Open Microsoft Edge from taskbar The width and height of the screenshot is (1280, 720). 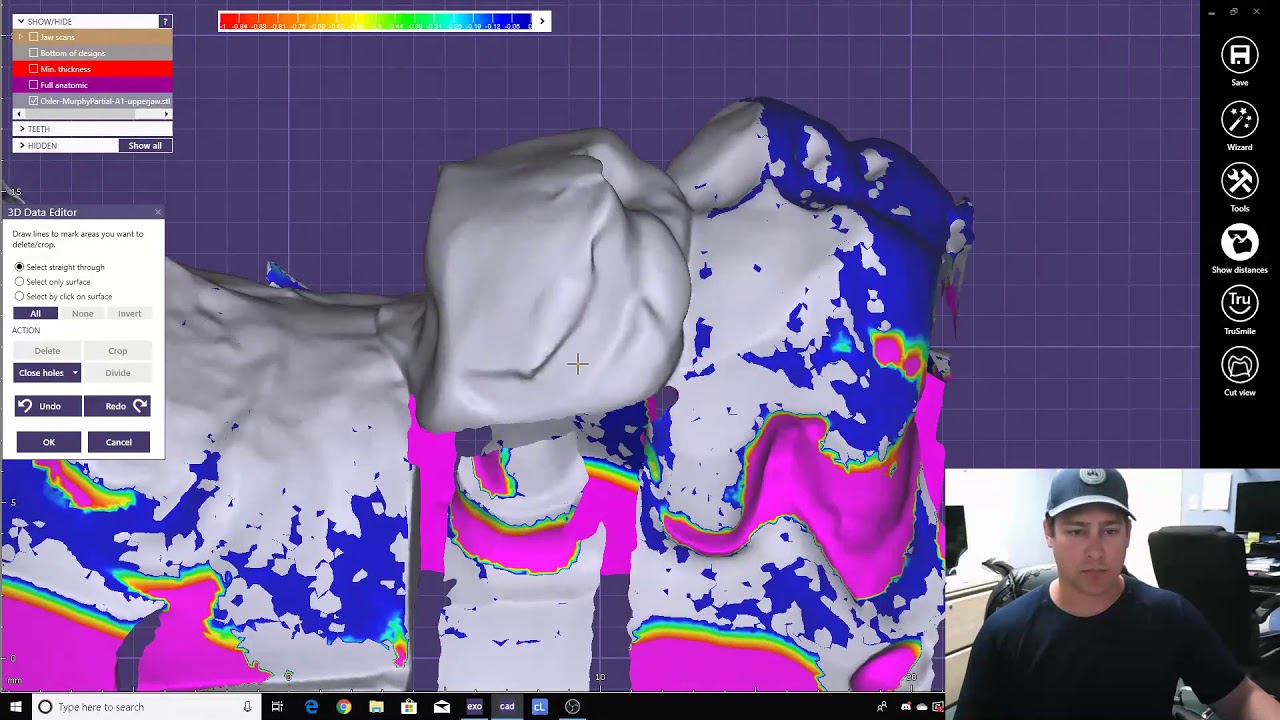click(311, 707)
